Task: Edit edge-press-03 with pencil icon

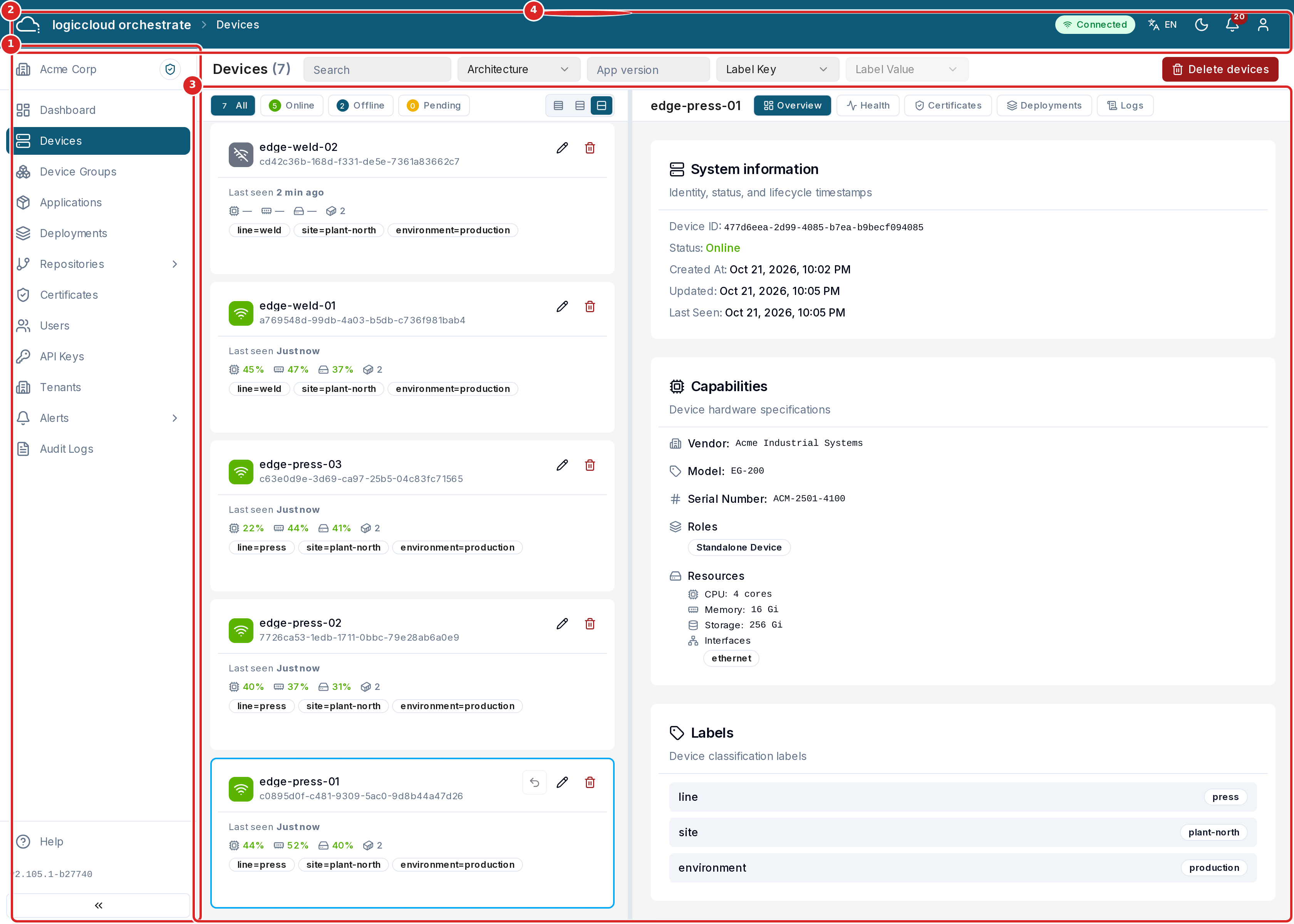Action: 562,465
